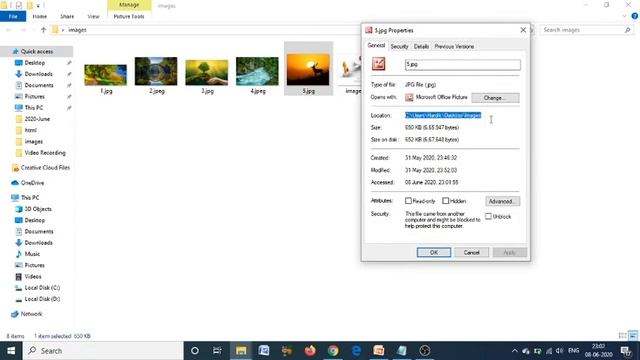The height and width of the screenshot is (360, 640).
Task: Click the file name field containing 5.jpg
Action: (x=462, y=64)
